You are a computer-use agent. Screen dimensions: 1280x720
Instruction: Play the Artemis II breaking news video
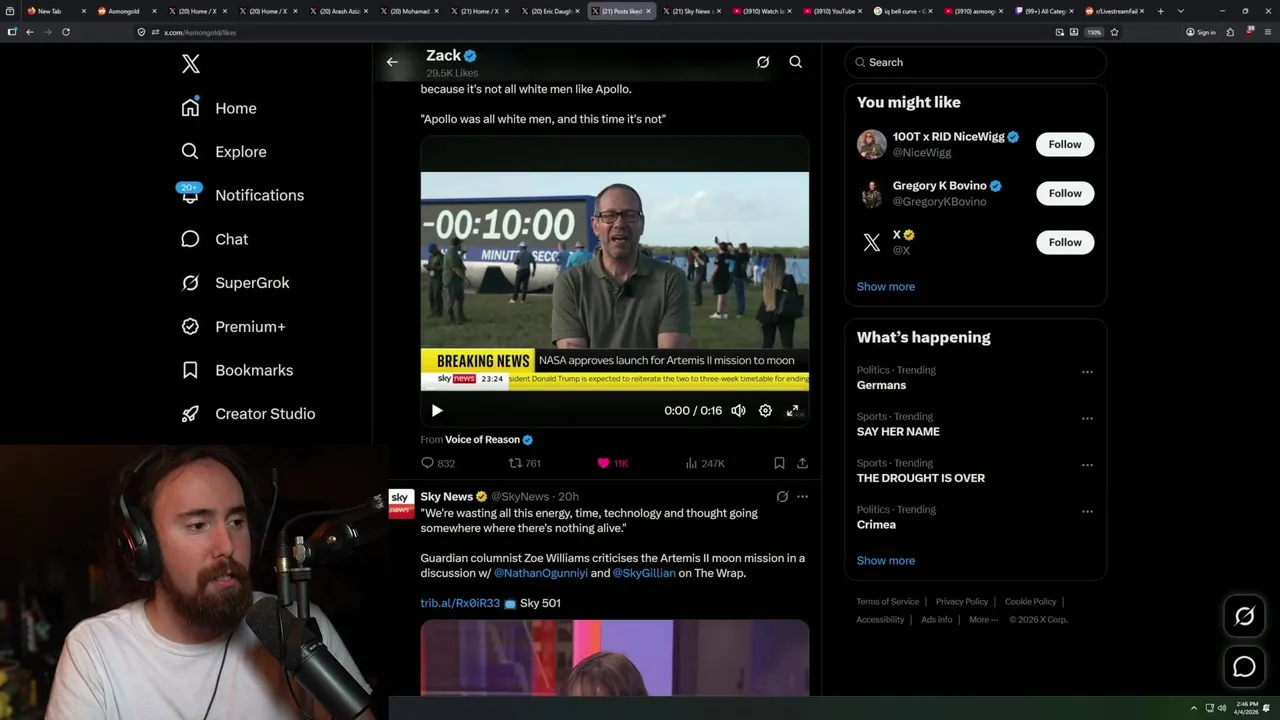point(437,410)
